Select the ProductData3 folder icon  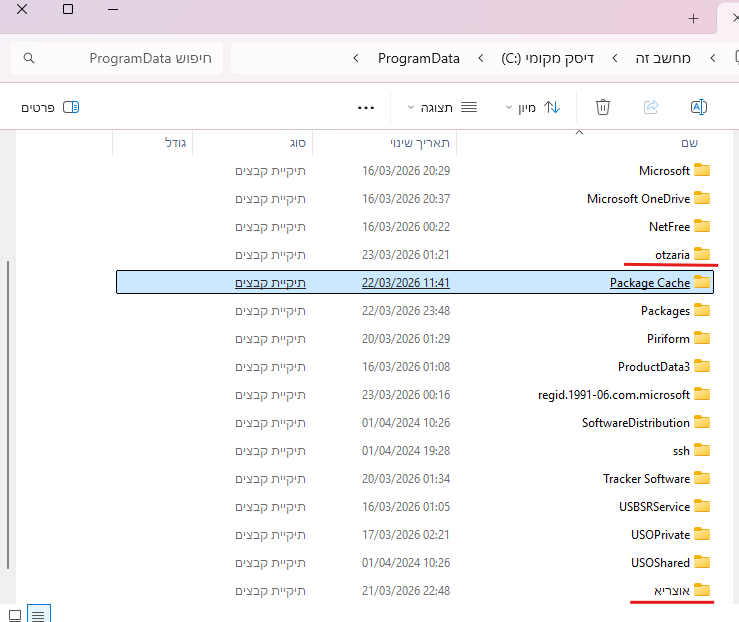pos(702,366)
